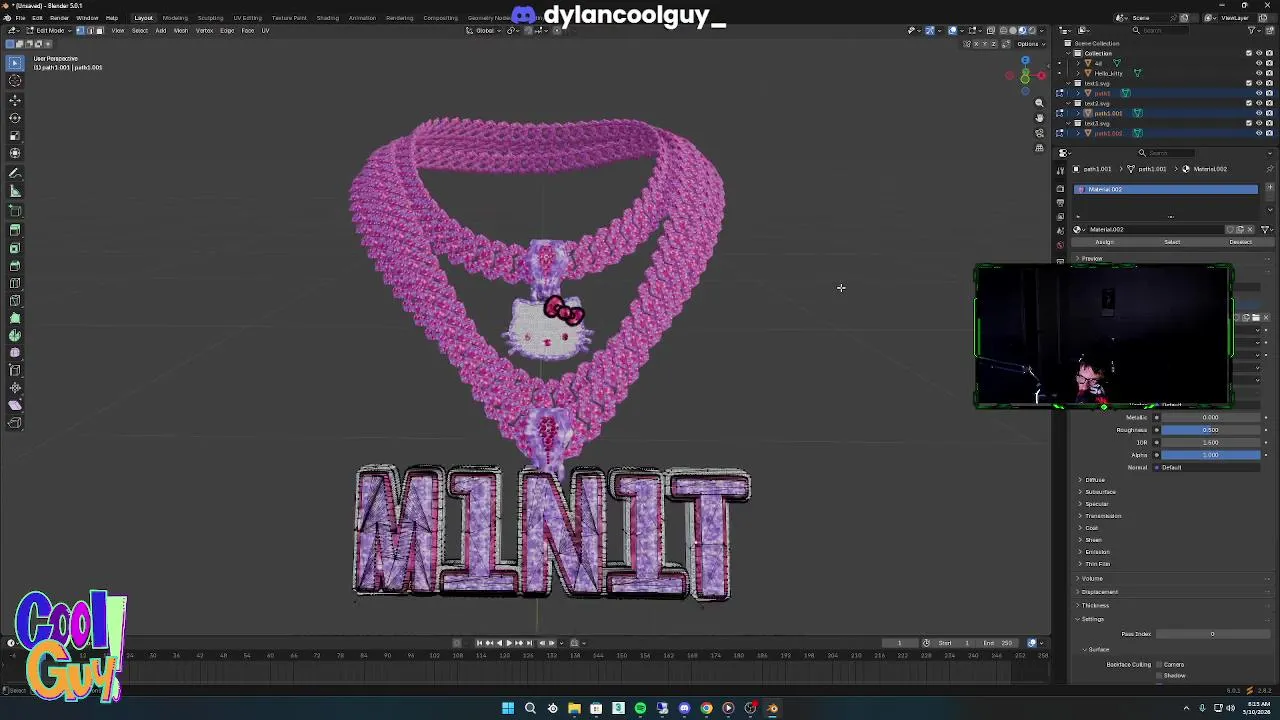Select the Loop Cut tool
The width and height of the screenshot is (1280, 720).
tap(15, 283)
